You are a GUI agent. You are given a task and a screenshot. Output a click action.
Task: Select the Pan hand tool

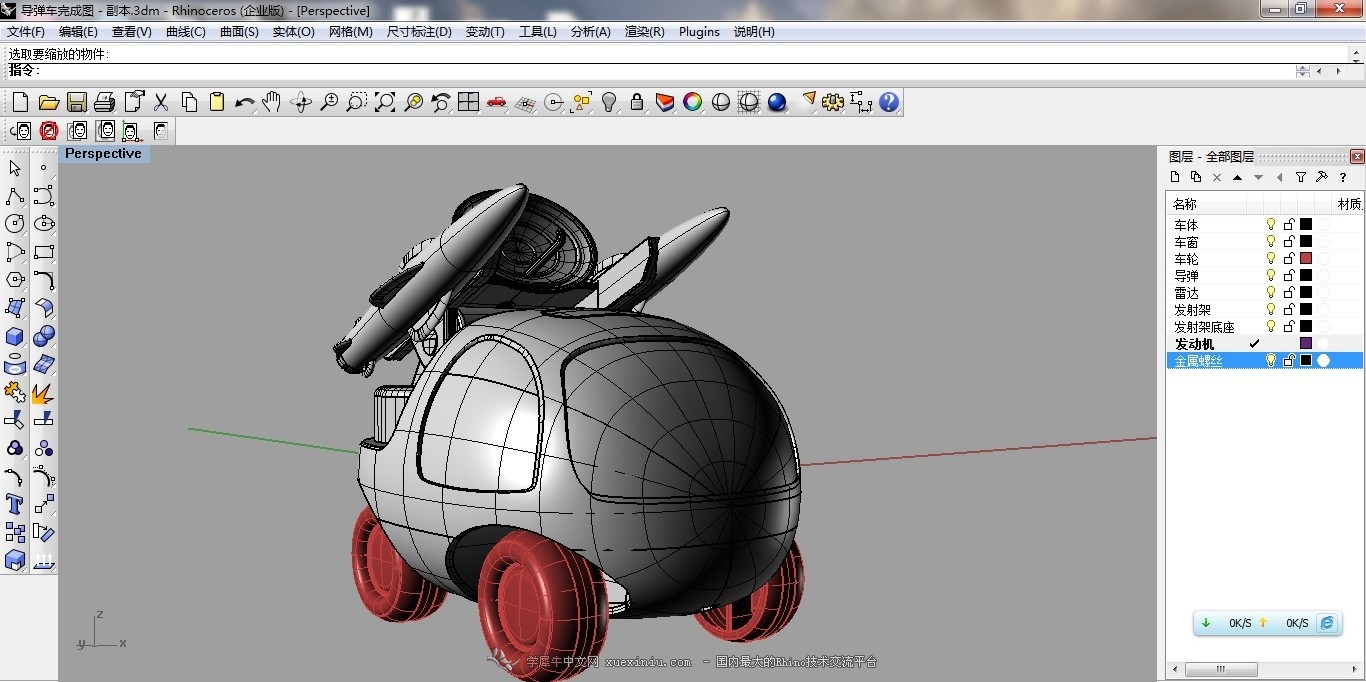272,102
